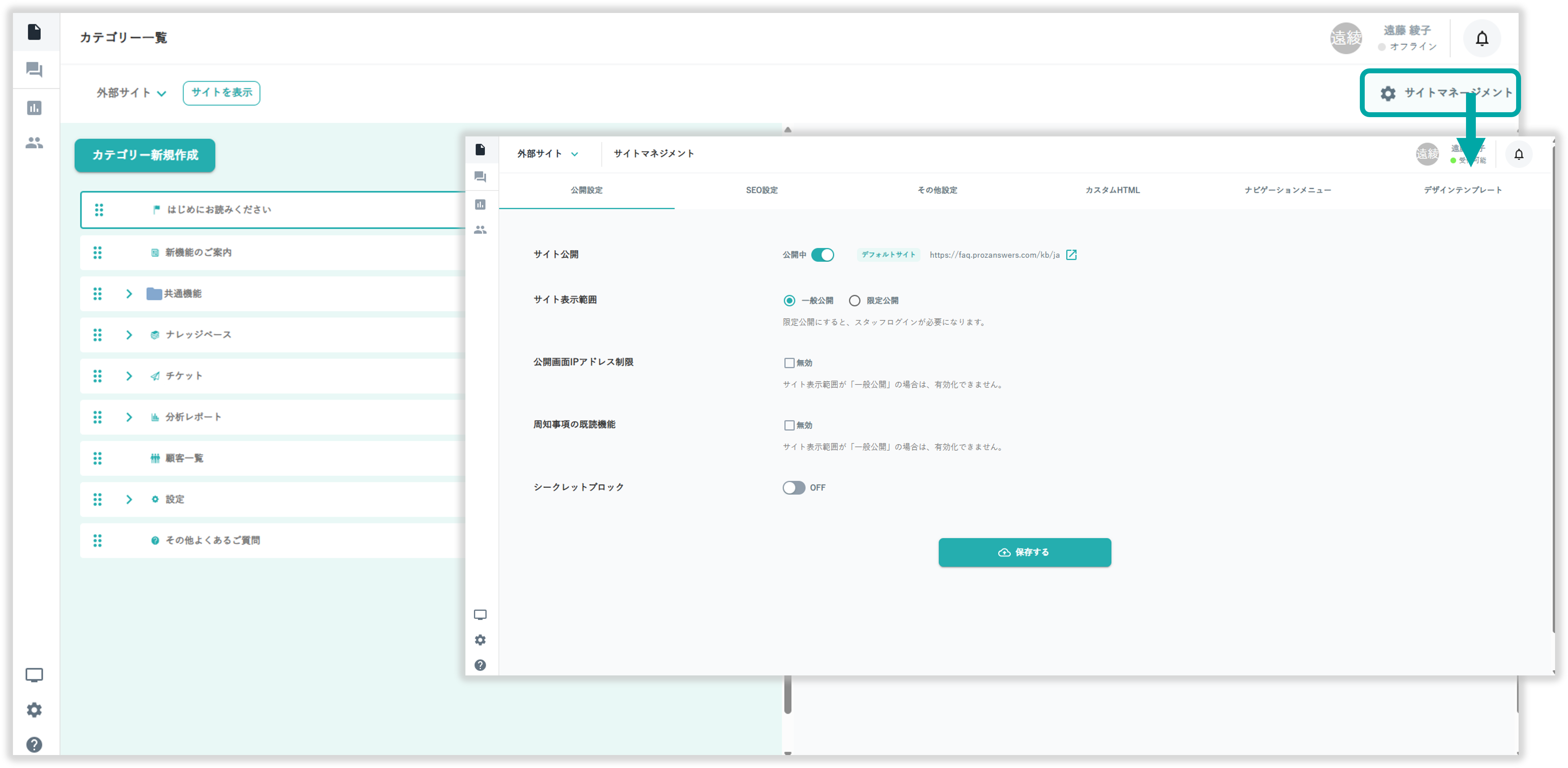Open the chat icon in left sidebar
Image resolution: width=1568 pixels, height=768 pixels.
click(34, 69)
